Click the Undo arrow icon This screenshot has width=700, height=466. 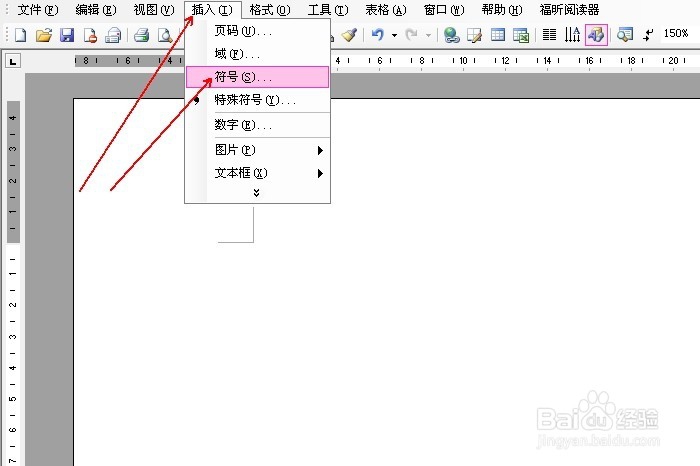[378, 35]
